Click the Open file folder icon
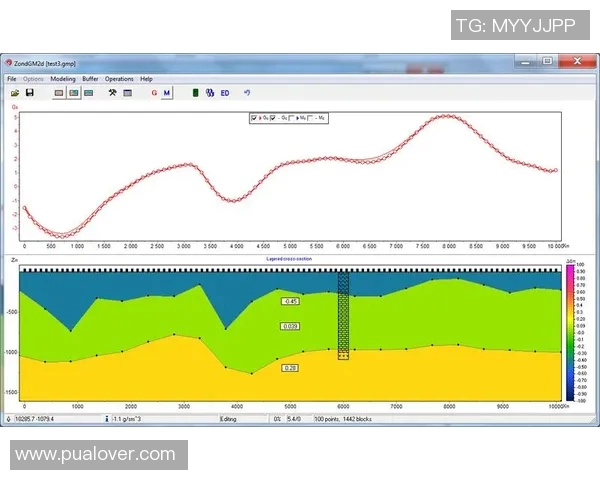This screenshot has width=600, height=480. [14, 93]
